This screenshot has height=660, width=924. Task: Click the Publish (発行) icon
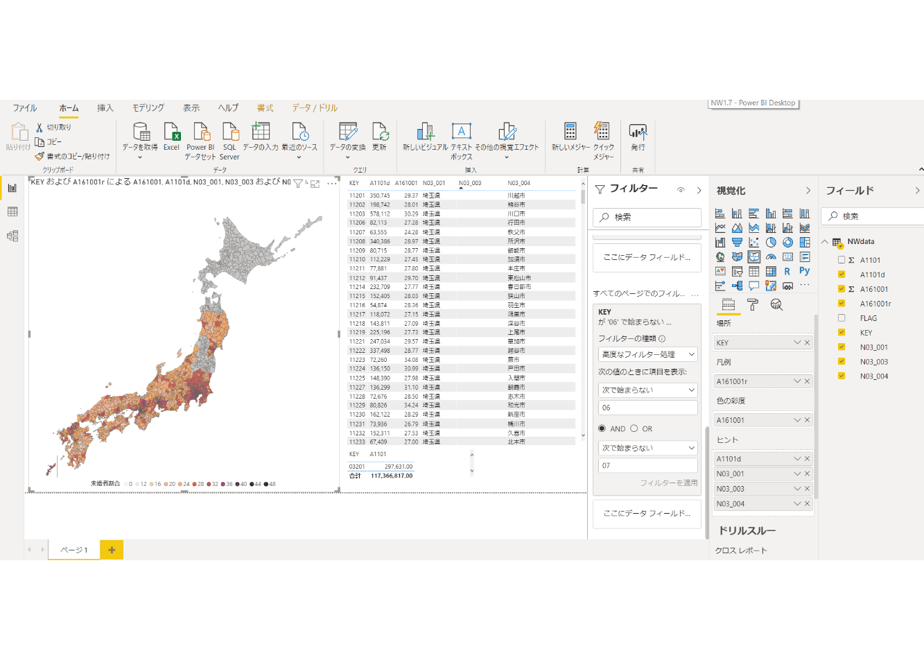(x=638, y=132)
